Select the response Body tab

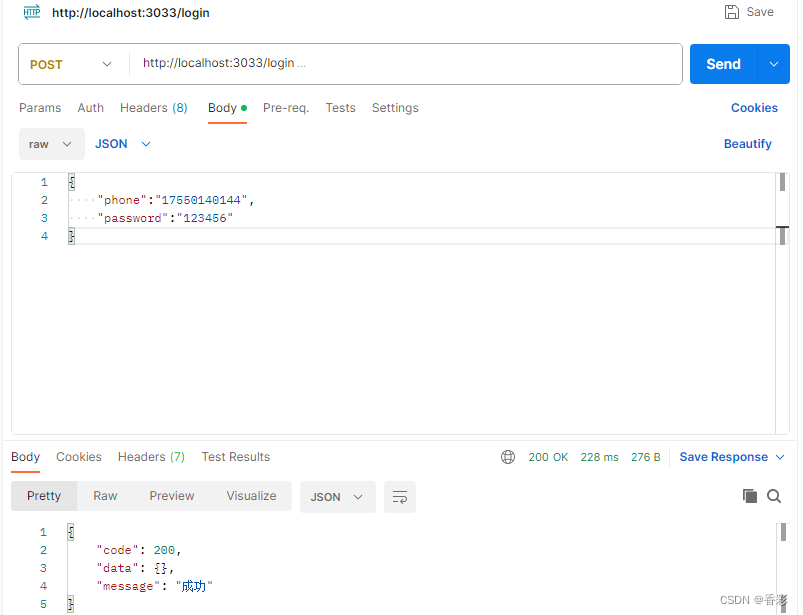(x=26, y=457)
